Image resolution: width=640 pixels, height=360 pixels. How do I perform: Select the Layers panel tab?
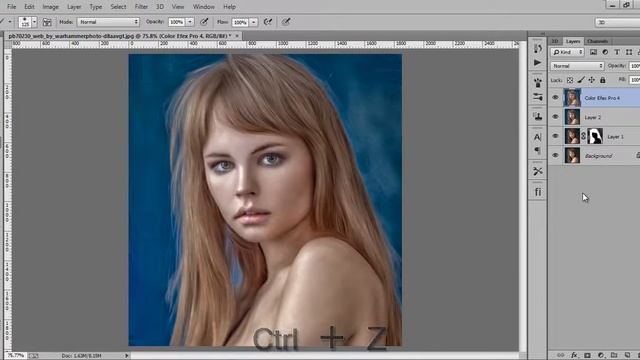click(573, 41)
